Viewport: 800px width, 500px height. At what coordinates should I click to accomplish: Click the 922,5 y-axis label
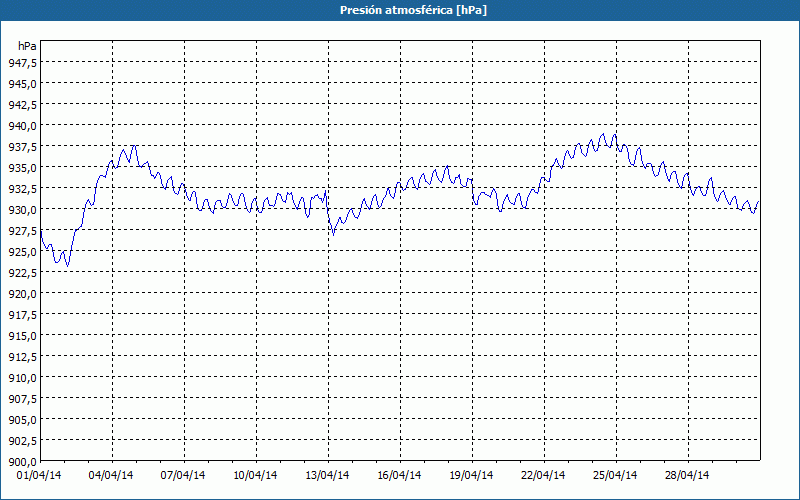click(22, 272)
